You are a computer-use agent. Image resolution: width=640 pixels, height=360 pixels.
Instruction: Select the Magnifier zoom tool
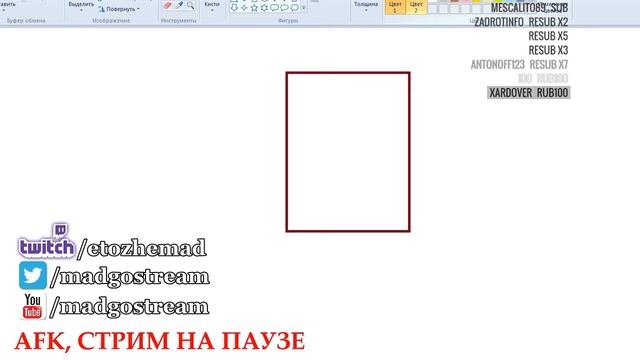pos(191,5)
